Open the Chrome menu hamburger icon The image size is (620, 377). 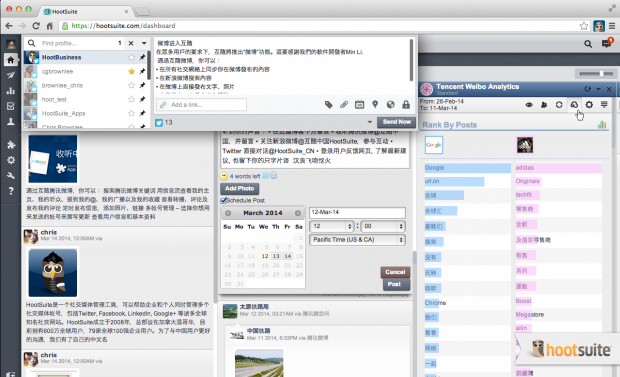click(x=612, y=26)
